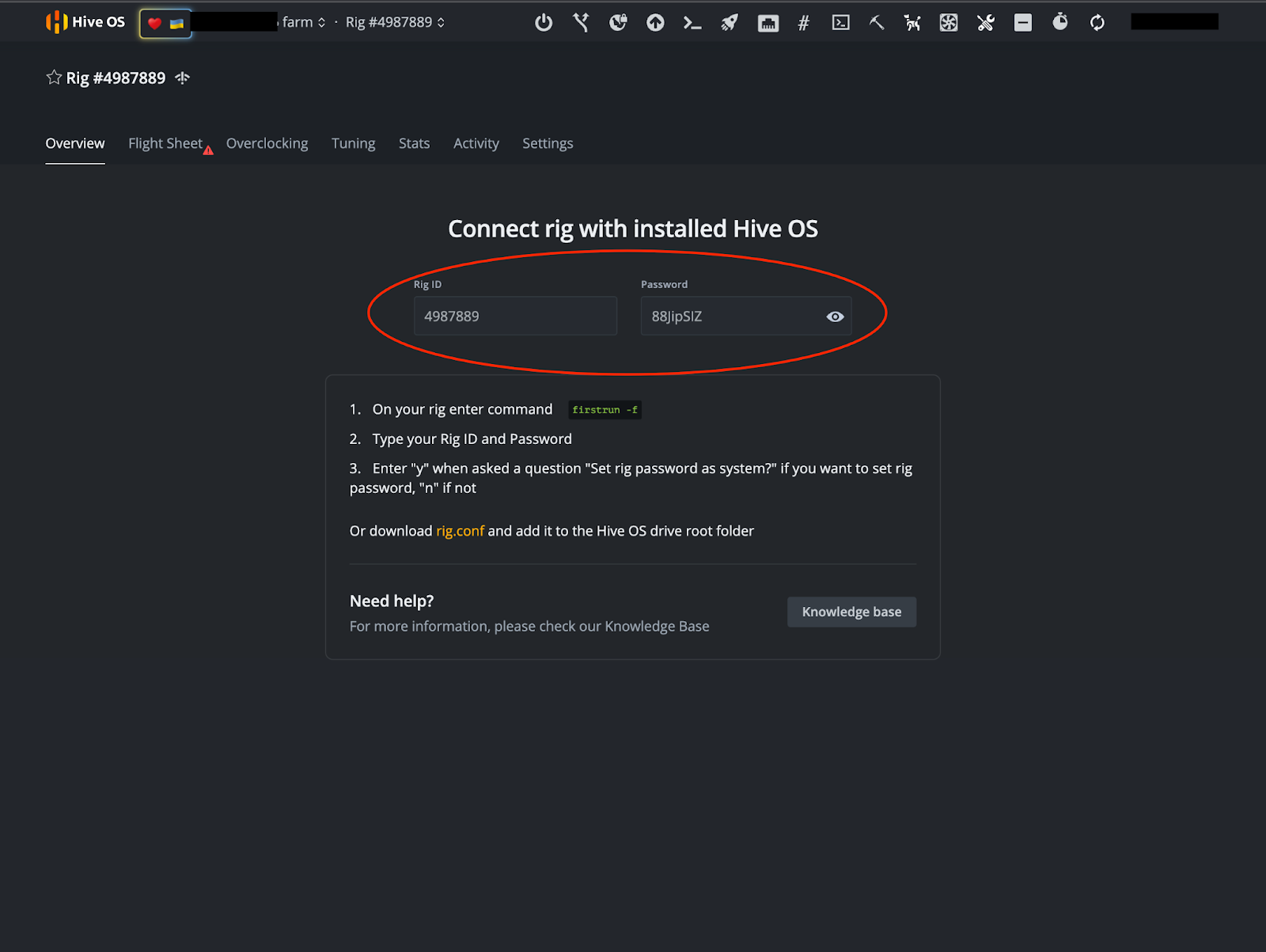Open the Knowledge base button

[852, 612]
